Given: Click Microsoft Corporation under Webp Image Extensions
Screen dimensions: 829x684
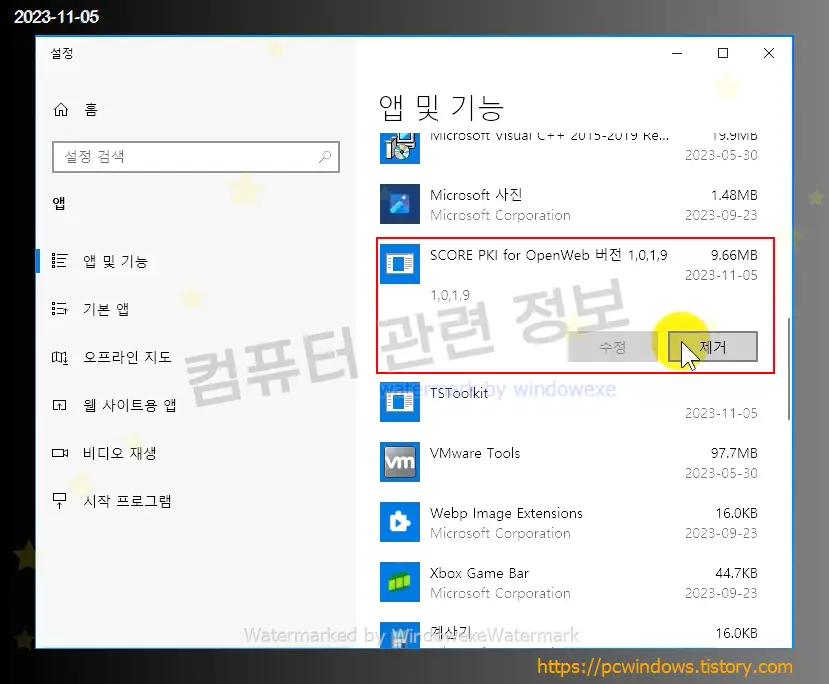Looking at the screenshot, I should [x=500, y=533].
